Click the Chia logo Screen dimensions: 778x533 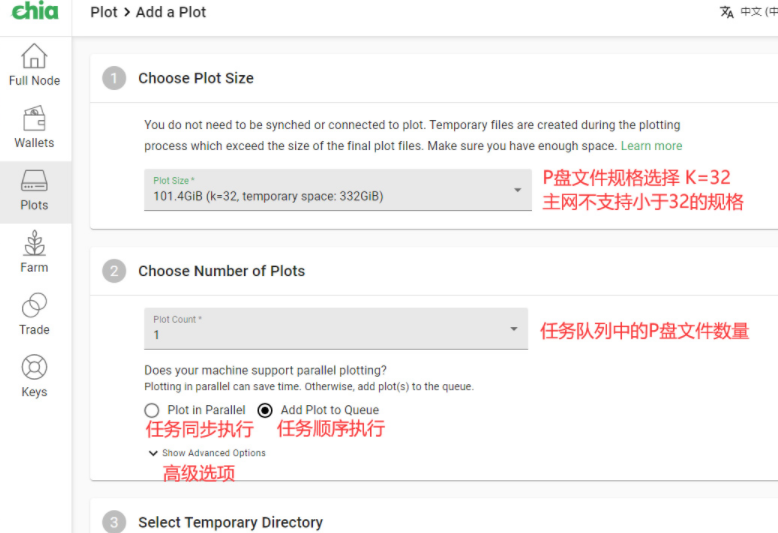point(35,12)
